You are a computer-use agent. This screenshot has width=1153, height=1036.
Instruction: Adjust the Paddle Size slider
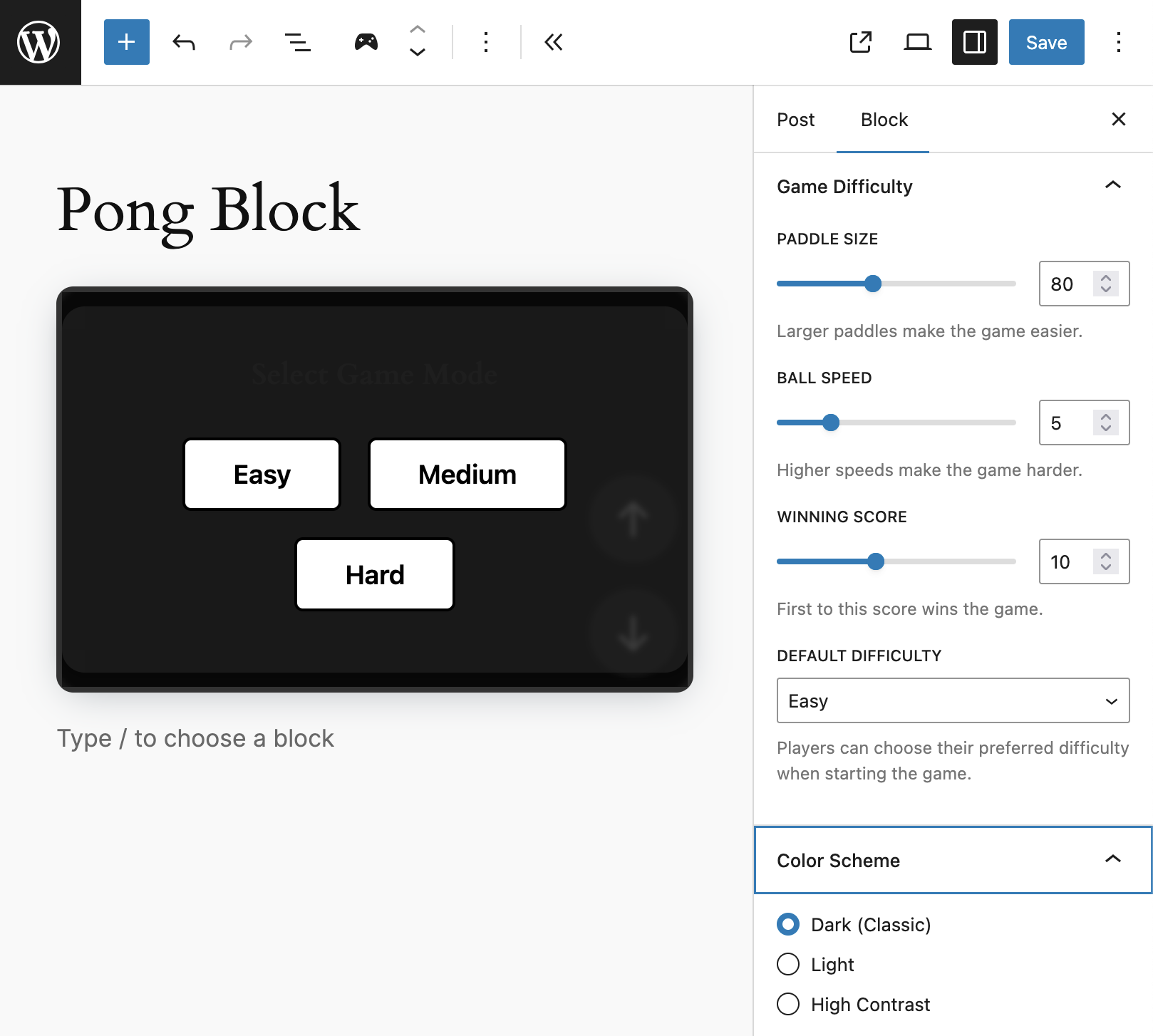(896, 284)
